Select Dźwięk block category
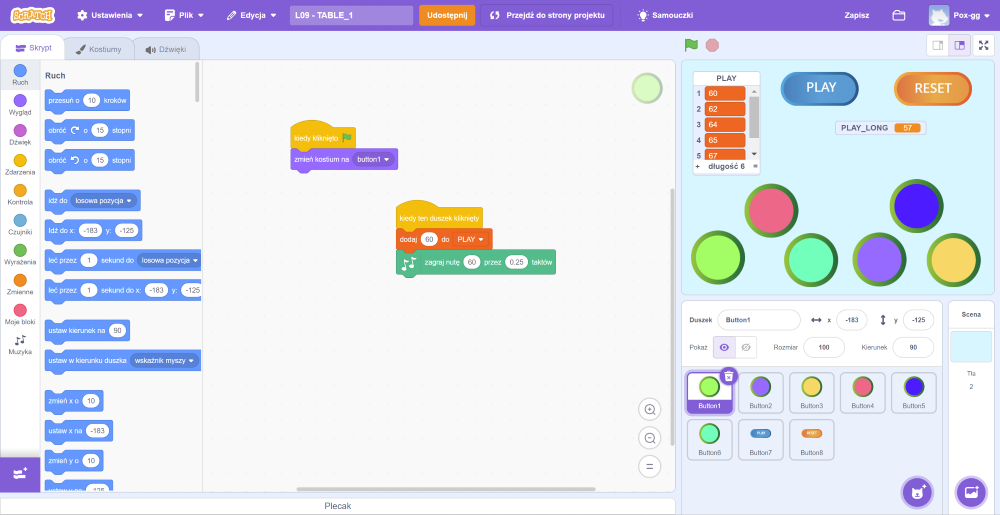This screenshot has width=1000, height=515. tap(20, 134)
